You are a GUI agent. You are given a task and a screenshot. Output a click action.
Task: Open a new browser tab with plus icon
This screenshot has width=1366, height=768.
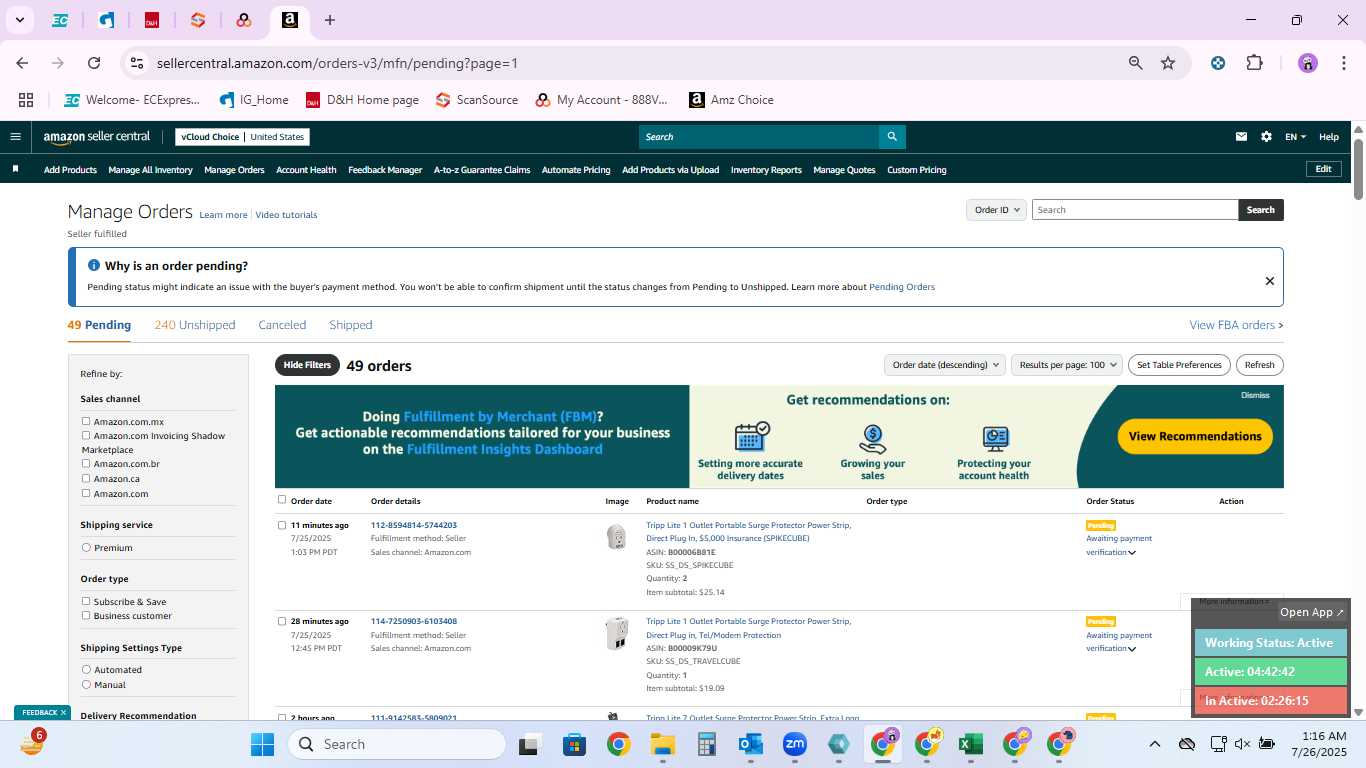click(330, 20)
